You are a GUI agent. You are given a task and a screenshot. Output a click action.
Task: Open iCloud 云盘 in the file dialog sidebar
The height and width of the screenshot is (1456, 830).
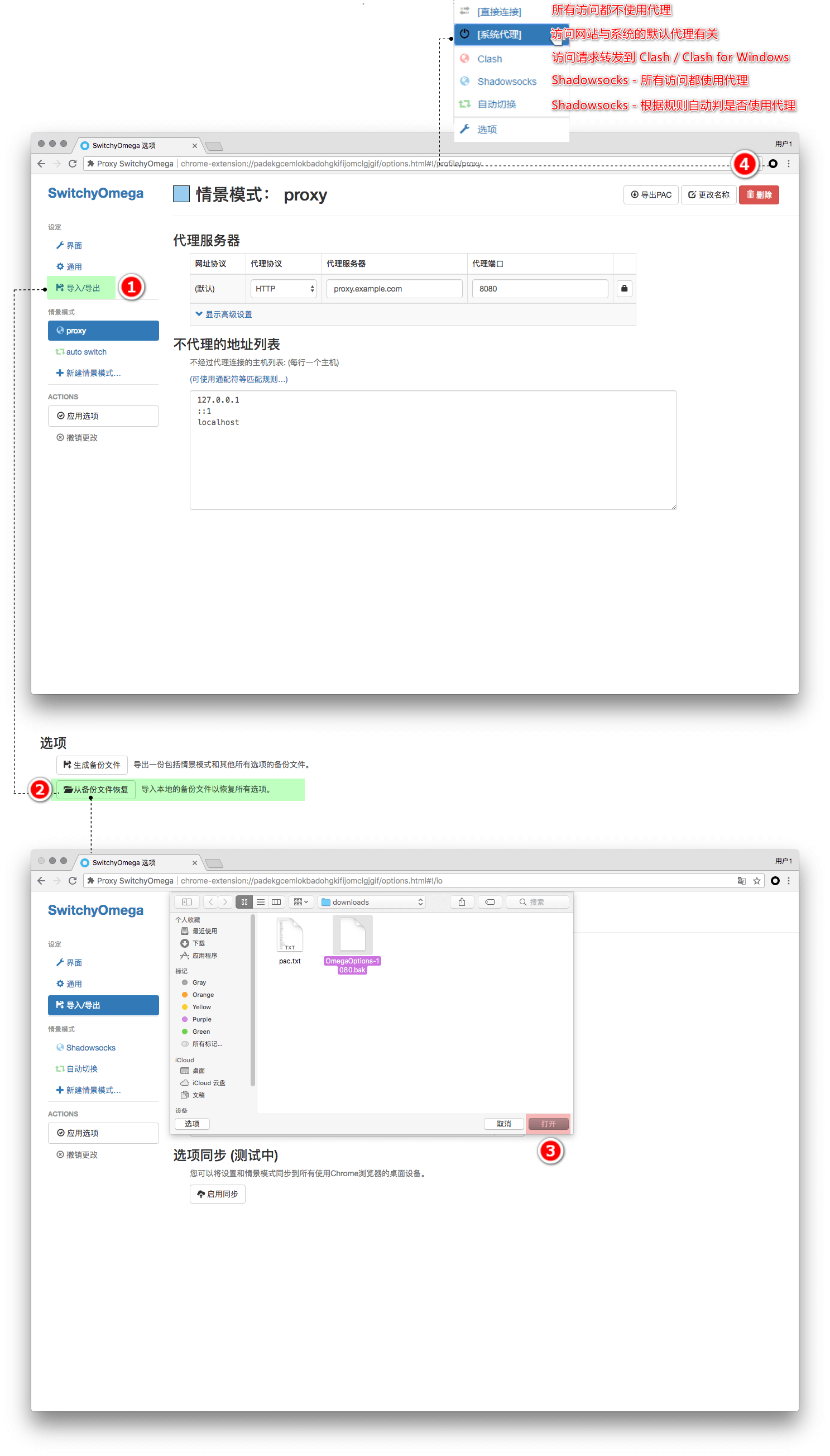tap(203, 1083)
